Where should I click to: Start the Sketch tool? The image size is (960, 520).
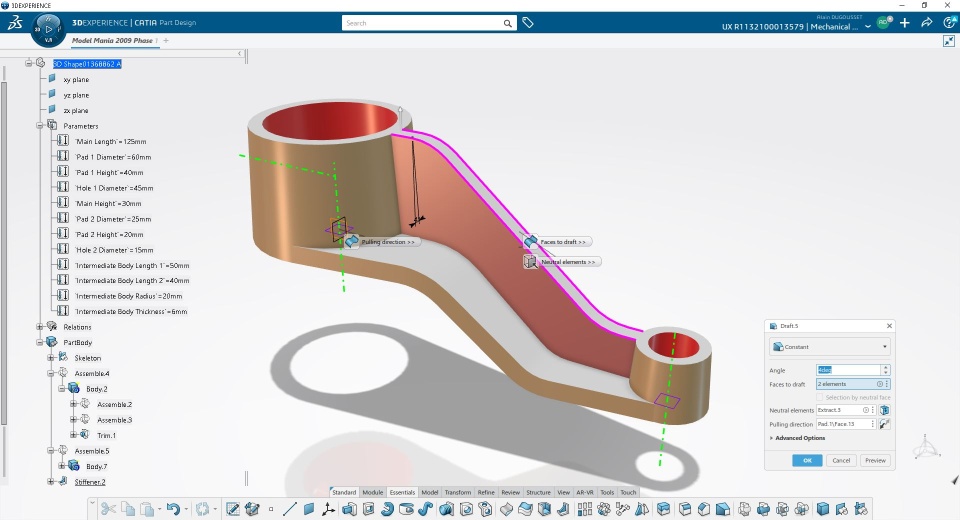(x=233, y=509)
